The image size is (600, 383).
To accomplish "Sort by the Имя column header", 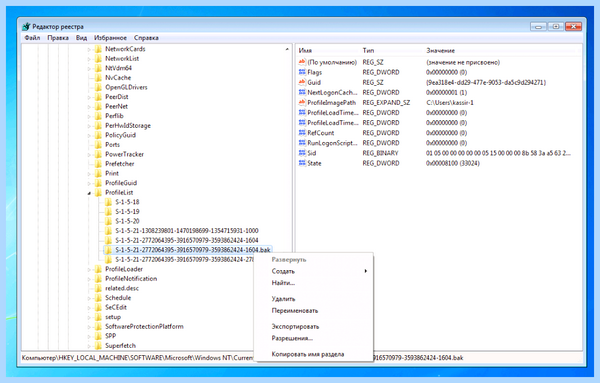I will (305, 51).
